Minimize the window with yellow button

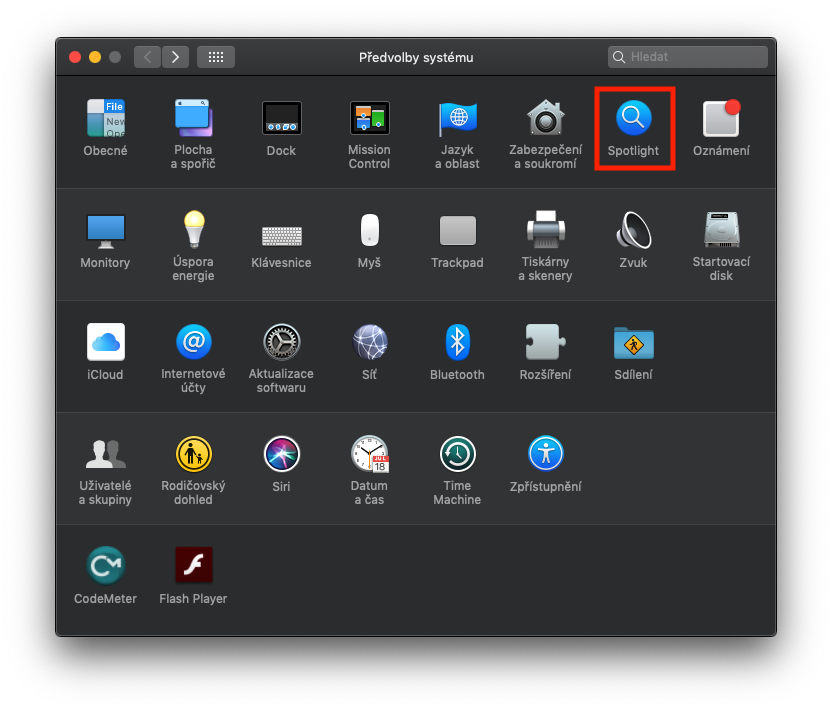(95, 57)
